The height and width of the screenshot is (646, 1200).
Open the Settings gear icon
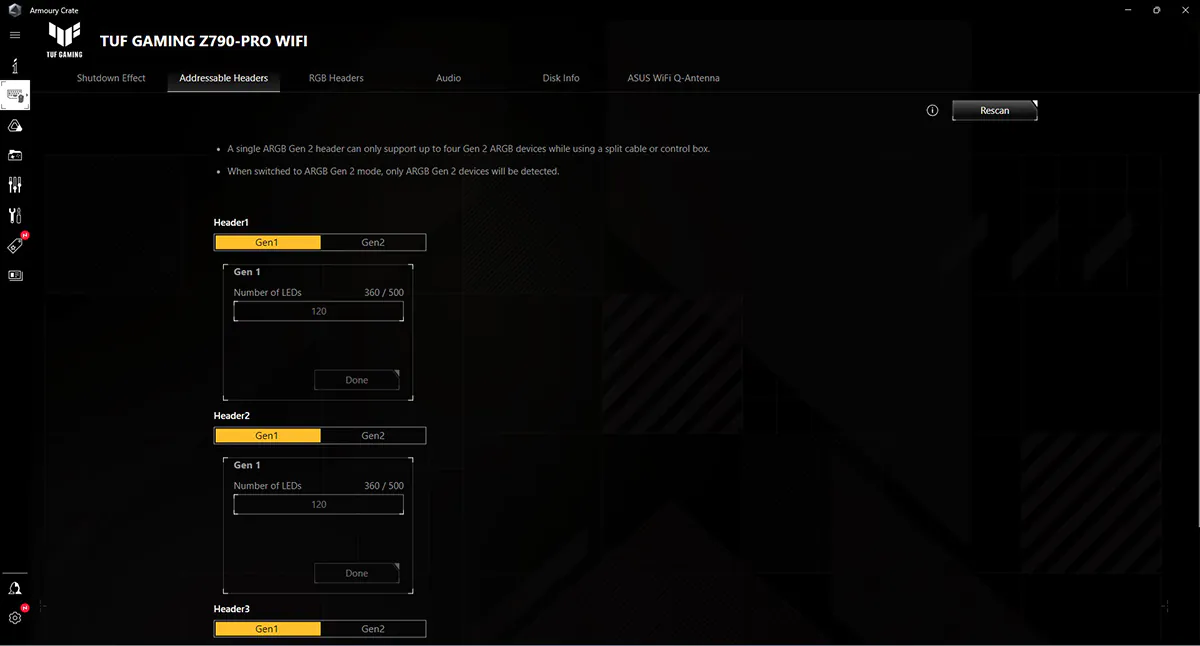click(x=15, y=618)
